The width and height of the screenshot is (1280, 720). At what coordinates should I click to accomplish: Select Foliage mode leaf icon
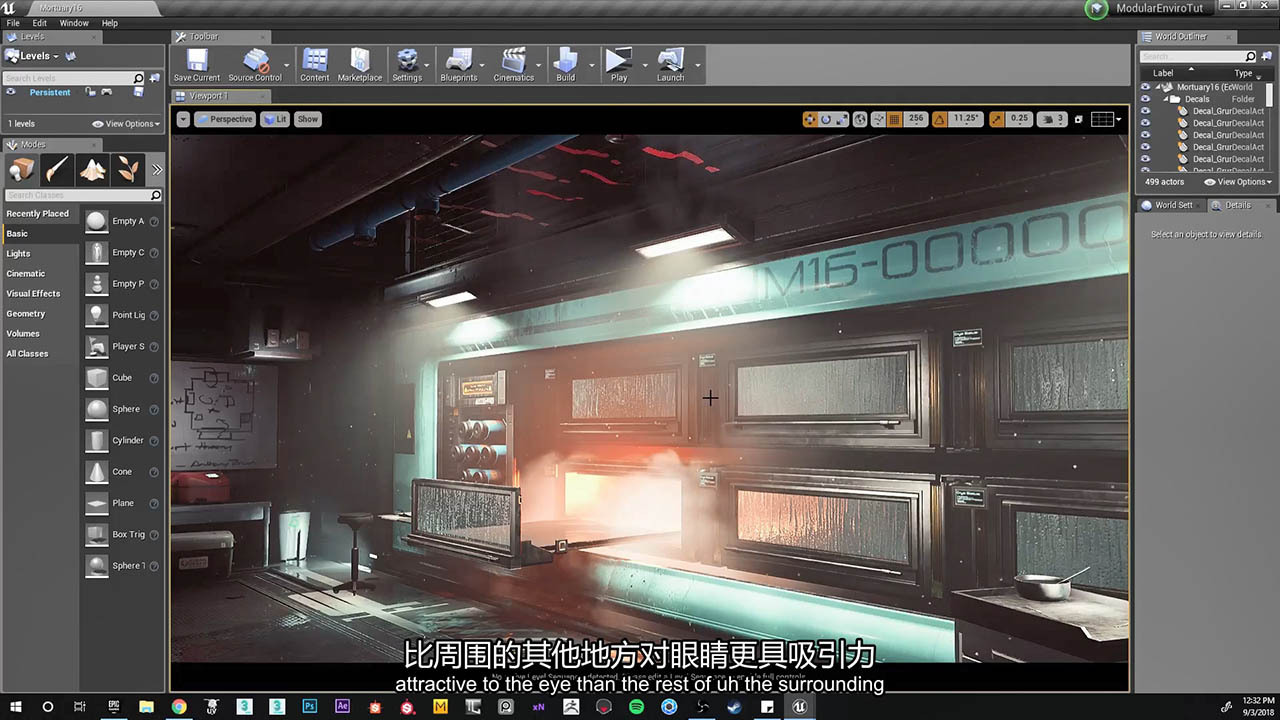click(x=129, y=169)
